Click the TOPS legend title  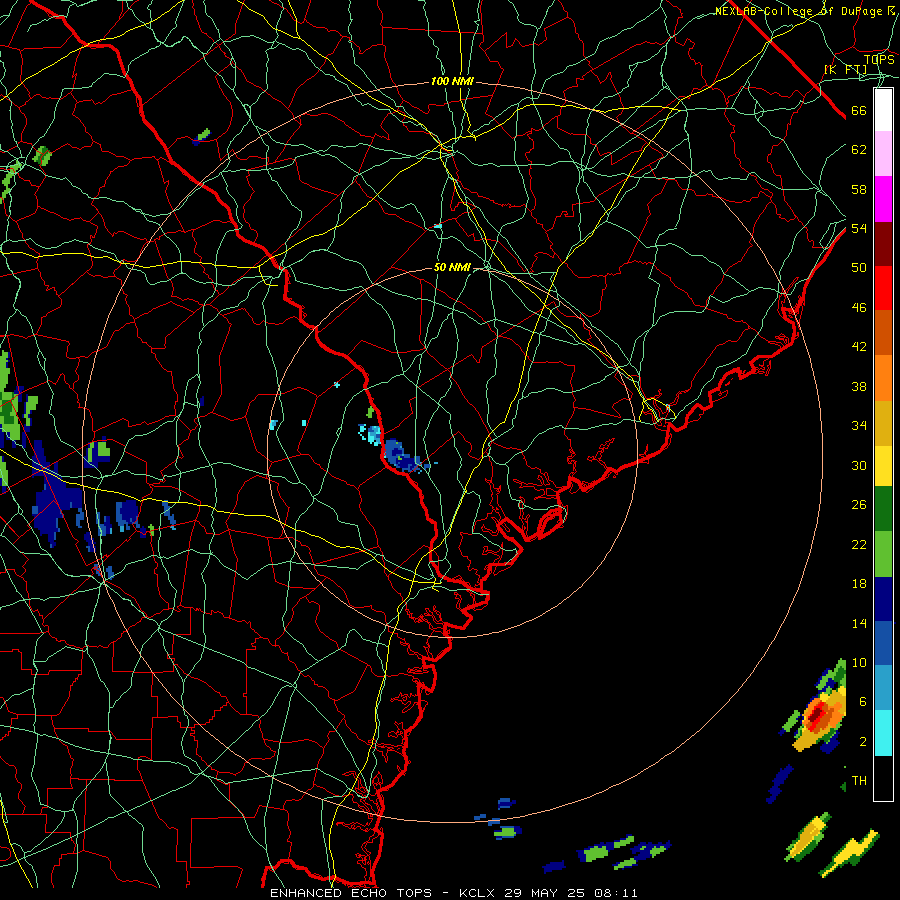(879, 60)
